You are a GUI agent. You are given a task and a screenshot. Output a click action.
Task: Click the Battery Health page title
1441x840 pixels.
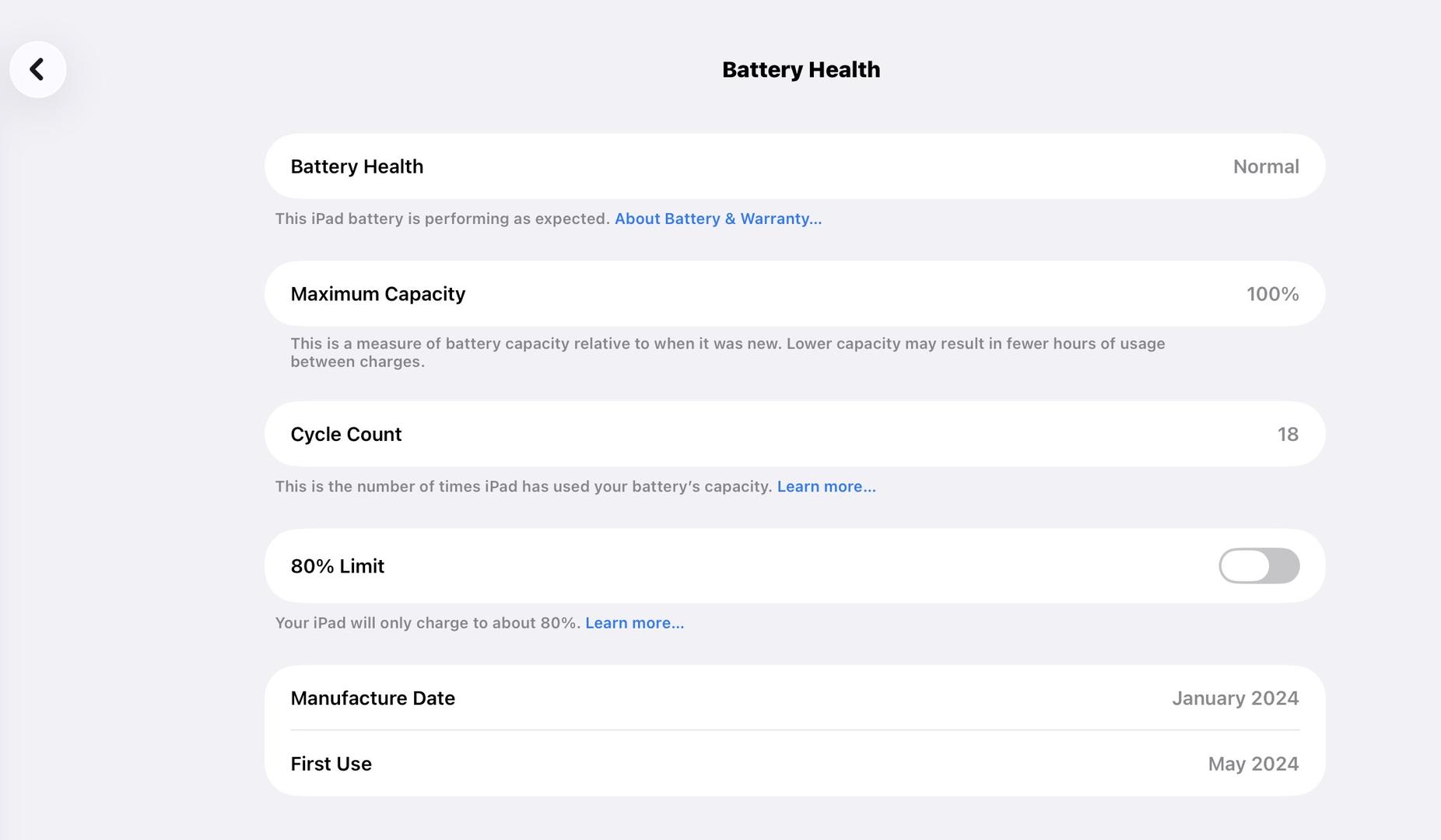pyautogui.click(x=801, y=69)
